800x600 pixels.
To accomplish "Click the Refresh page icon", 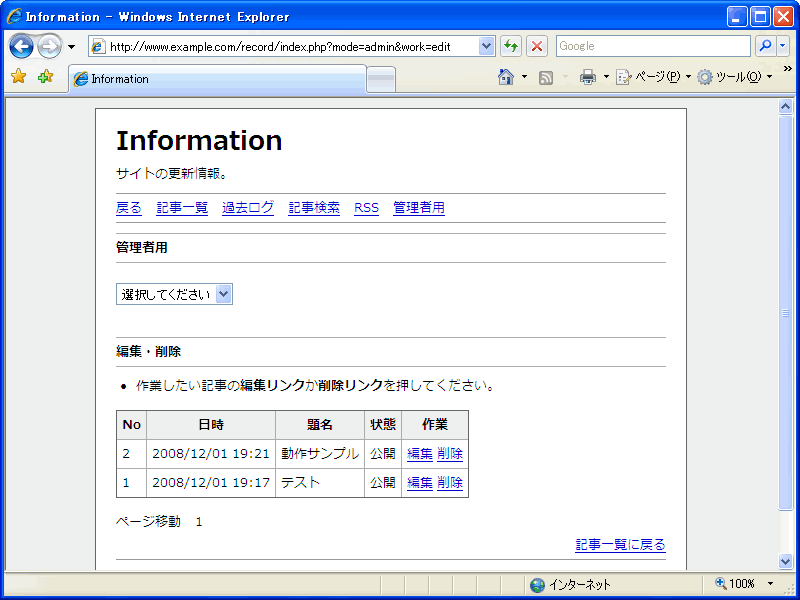I will [511, 46].
